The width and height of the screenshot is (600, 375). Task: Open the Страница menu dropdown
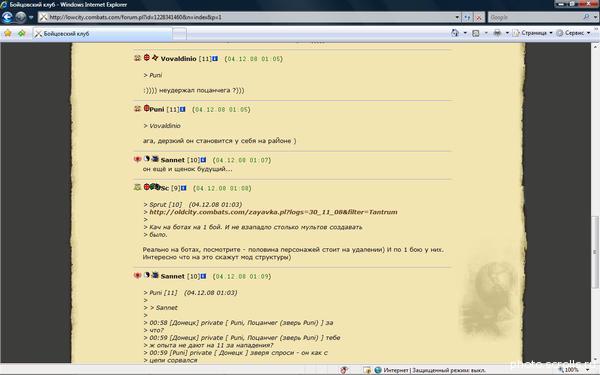point(533,33)
